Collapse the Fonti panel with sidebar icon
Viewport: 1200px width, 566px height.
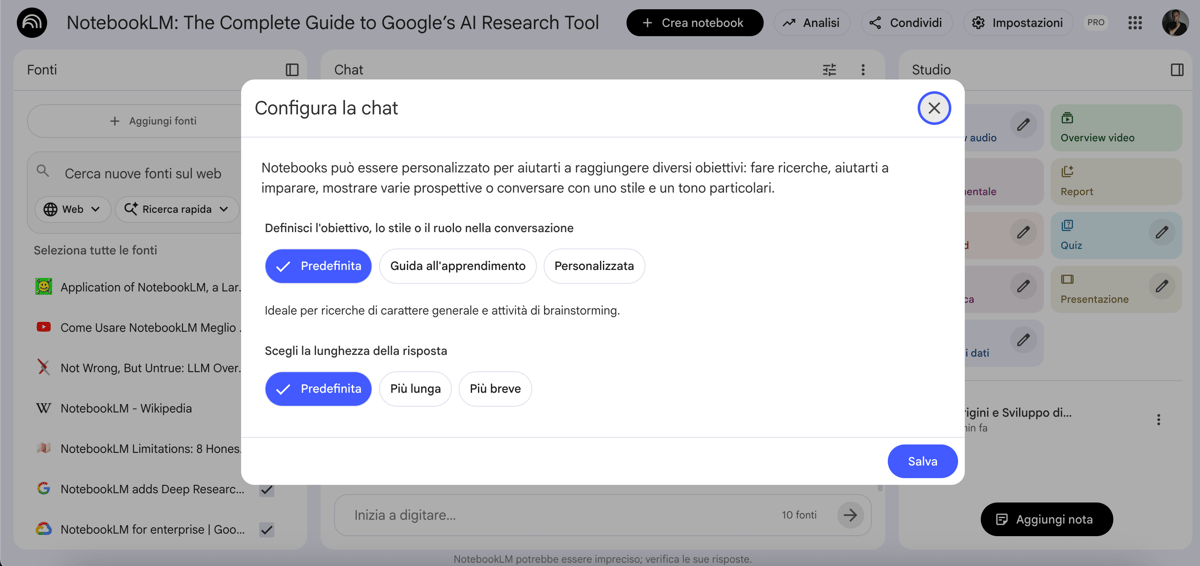tap(292, 70)
